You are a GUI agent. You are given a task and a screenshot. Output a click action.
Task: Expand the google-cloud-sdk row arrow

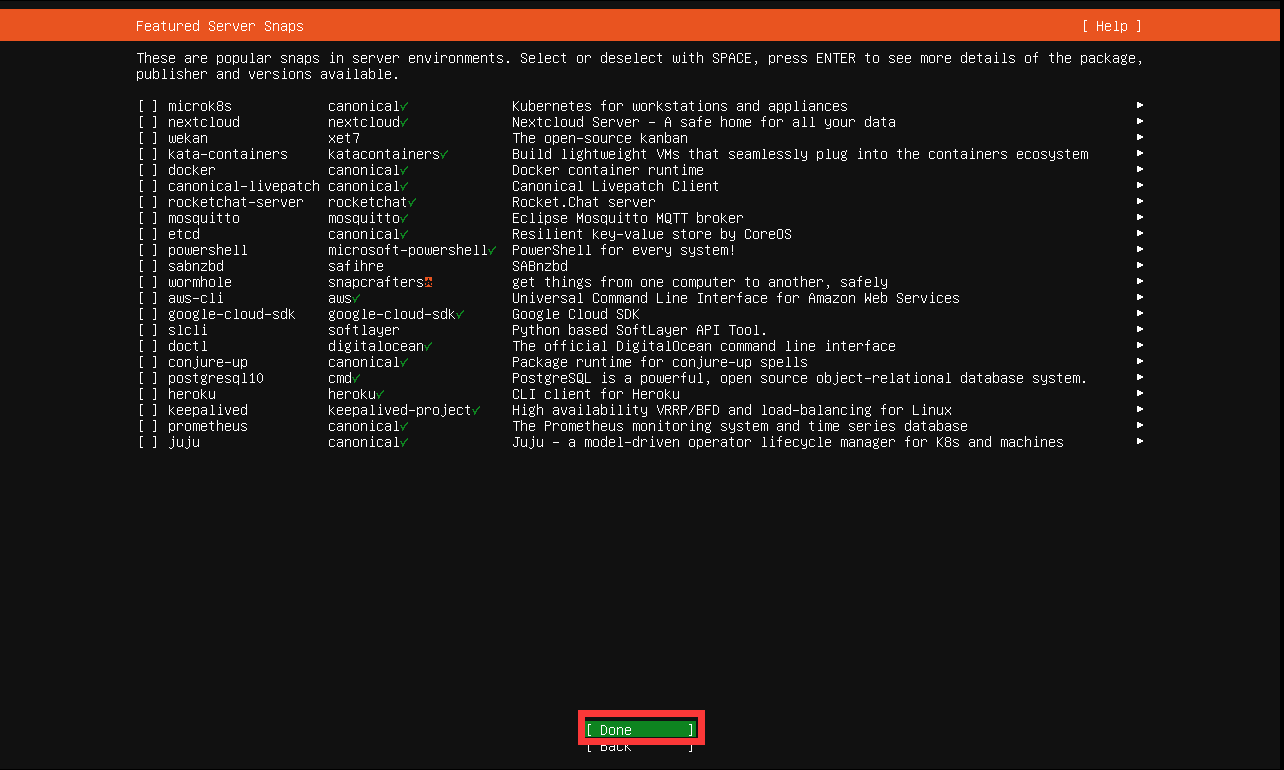[x=1140, y=313]
